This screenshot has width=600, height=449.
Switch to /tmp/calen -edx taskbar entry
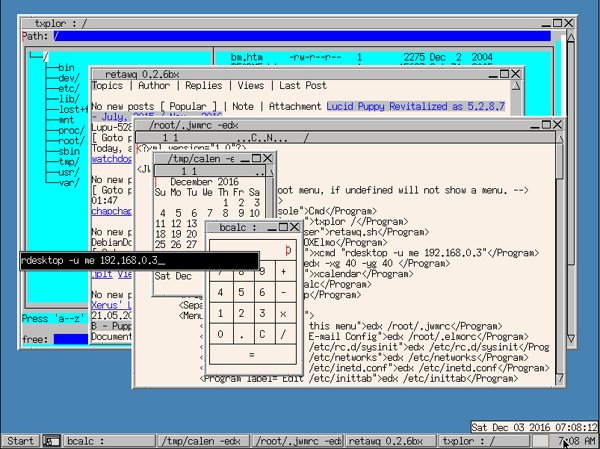(x=203, y=441)
